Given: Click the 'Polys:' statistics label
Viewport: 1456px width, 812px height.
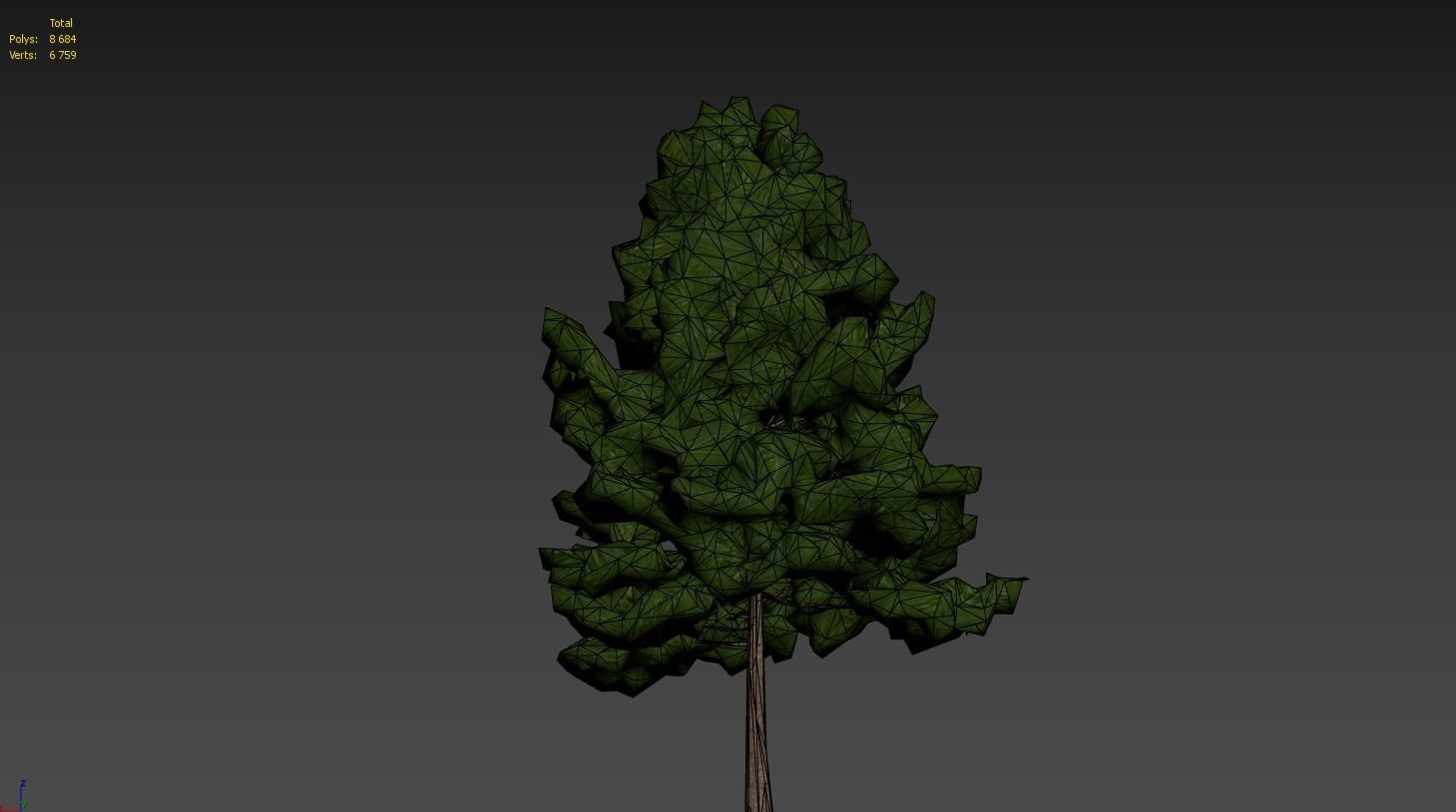Looking at the screenshot, I should [x=24, y=39].
